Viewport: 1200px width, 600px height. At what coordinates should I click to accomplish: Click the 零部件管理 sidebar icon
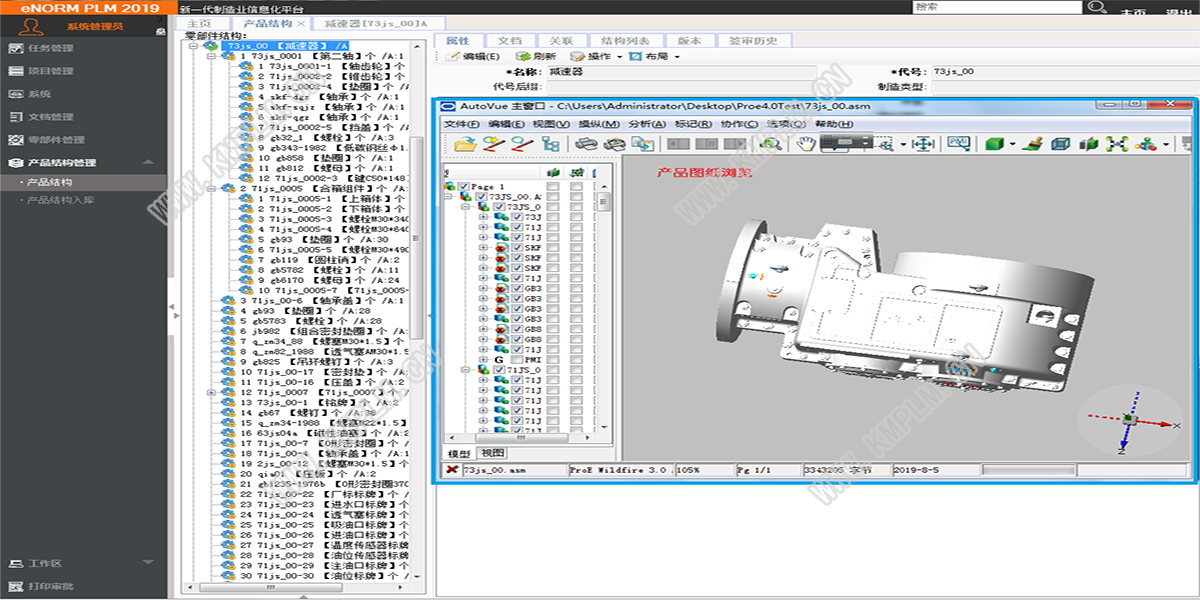click(15, 140)
